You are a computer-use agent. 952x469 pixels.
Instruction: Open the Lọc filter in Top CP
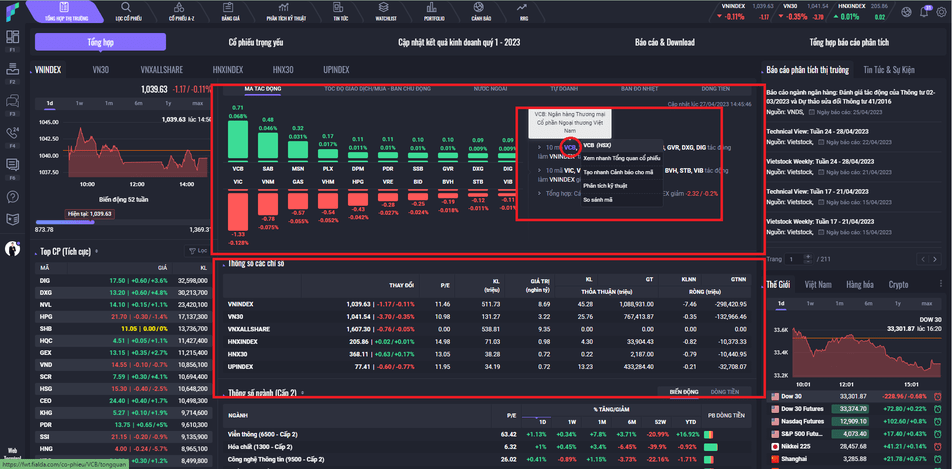click(x=198, y=251)
